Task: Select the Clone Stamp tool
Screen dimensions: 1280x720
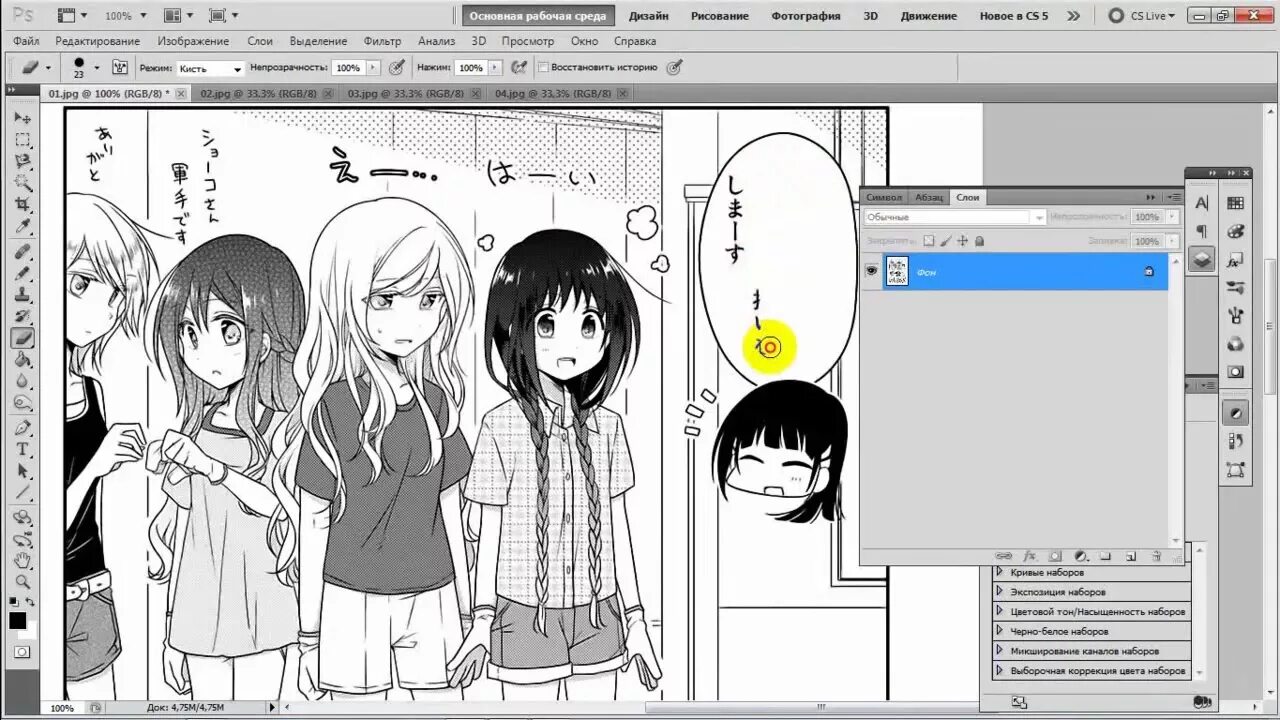Action: click(x=22, y=295)
